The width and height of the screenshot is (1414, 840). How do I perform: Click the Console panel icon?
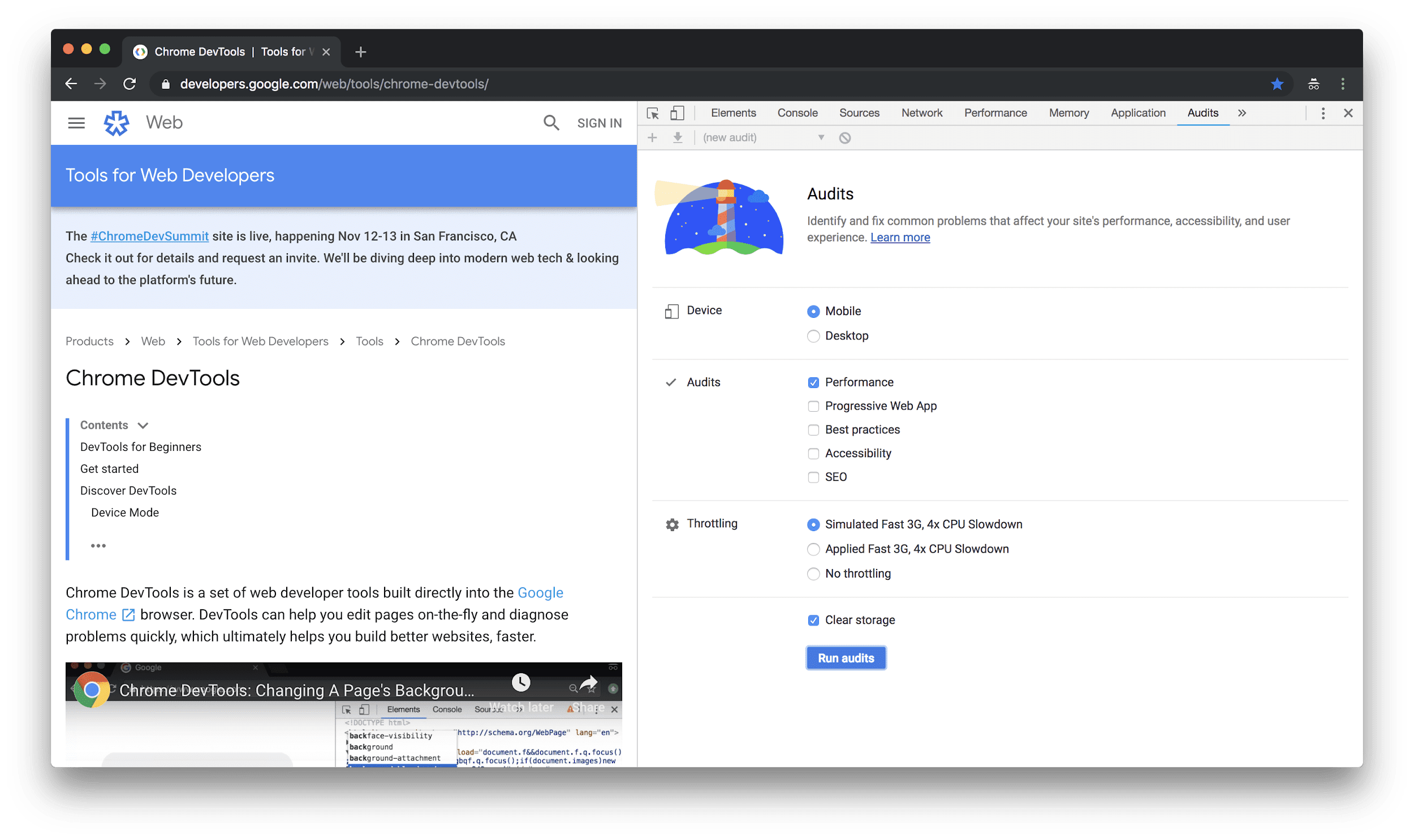tap(797, 113)
